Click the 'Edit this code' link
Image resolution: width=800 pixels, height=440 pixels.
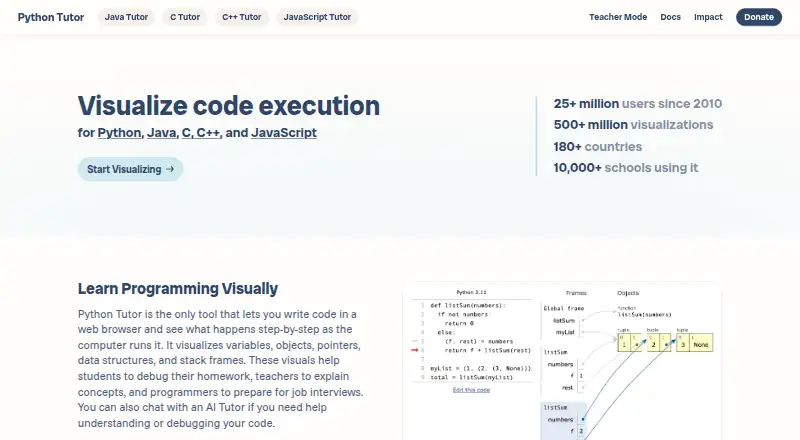(471, 390)
